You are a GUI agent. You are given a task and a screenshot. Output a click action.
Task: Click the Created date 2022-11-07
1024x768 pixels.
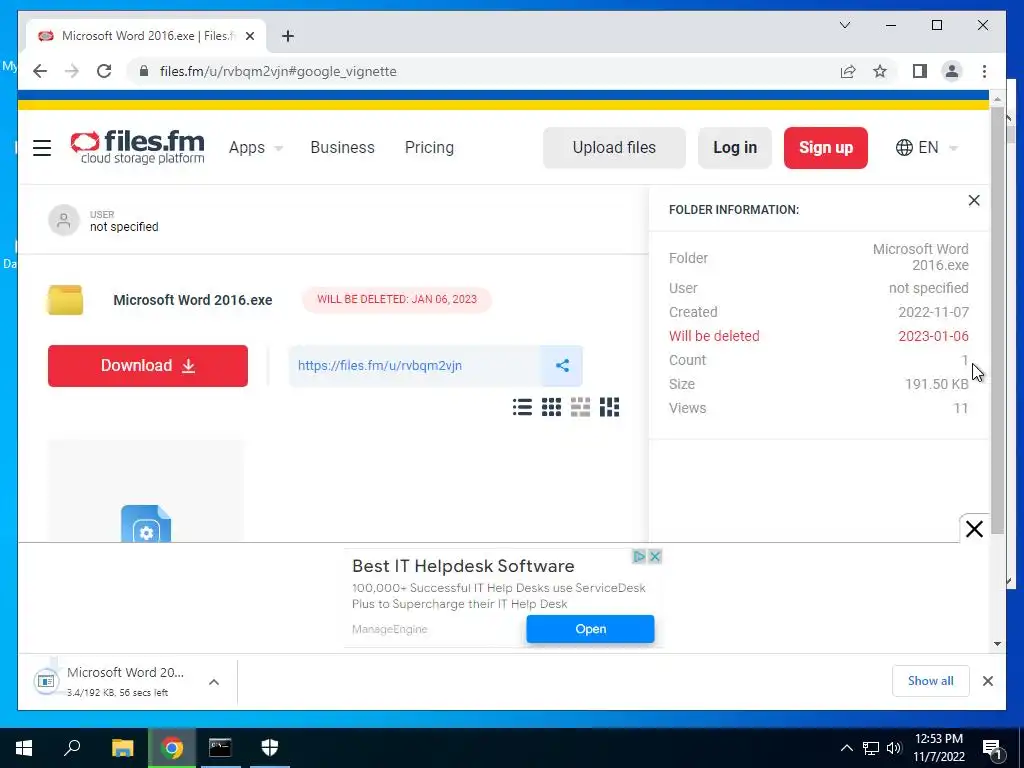click(x=933, y=312)
